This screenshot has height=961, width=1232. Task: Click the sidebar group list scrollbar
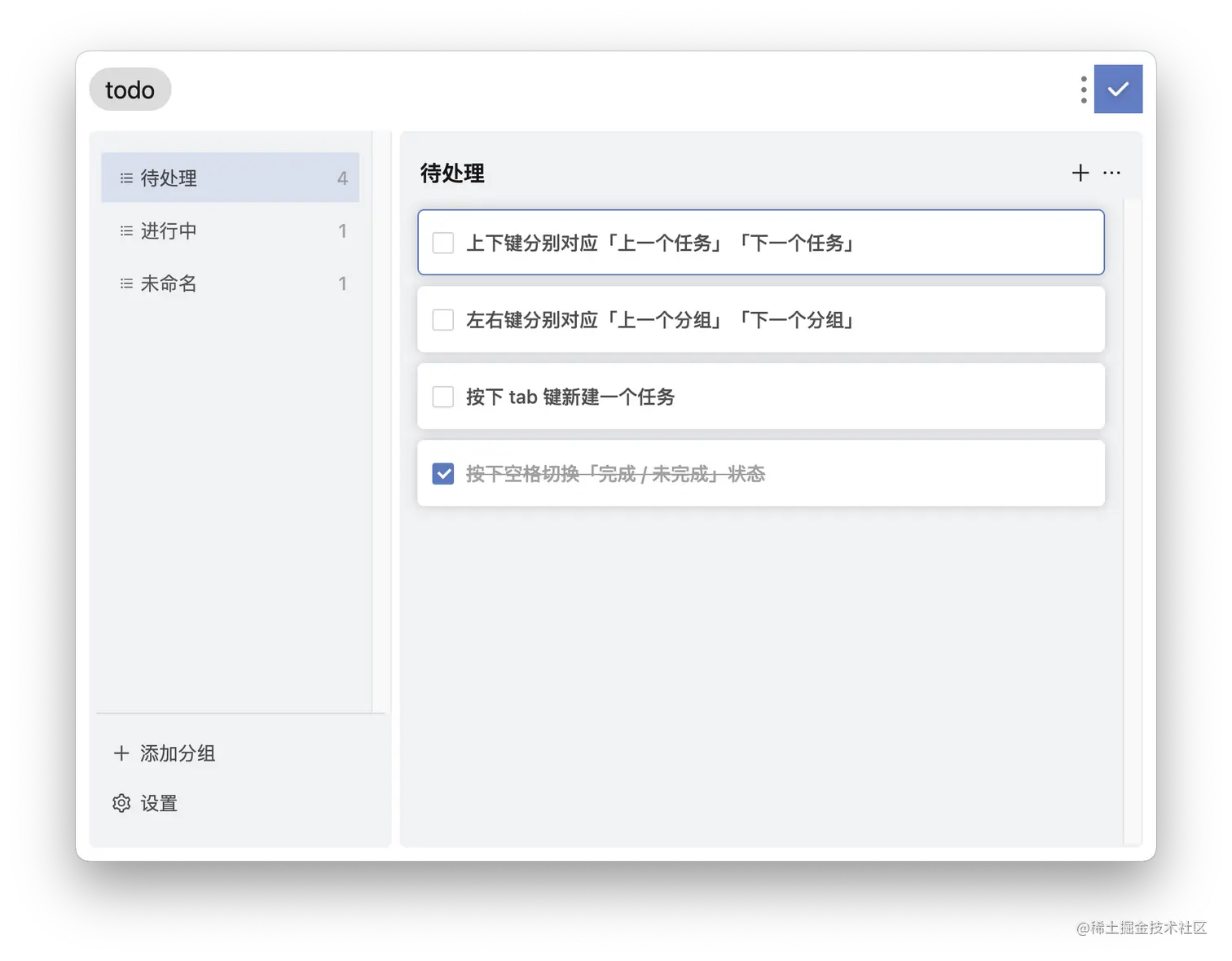(x=381, y=422)
